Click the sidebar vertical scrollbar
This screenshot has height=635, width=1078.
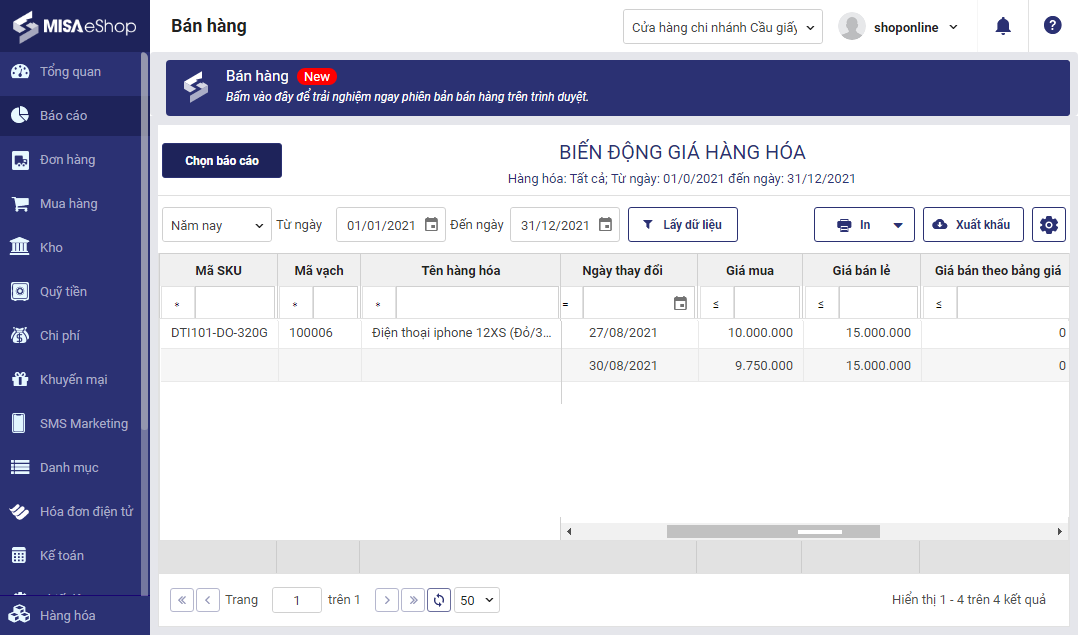point(144,241)
